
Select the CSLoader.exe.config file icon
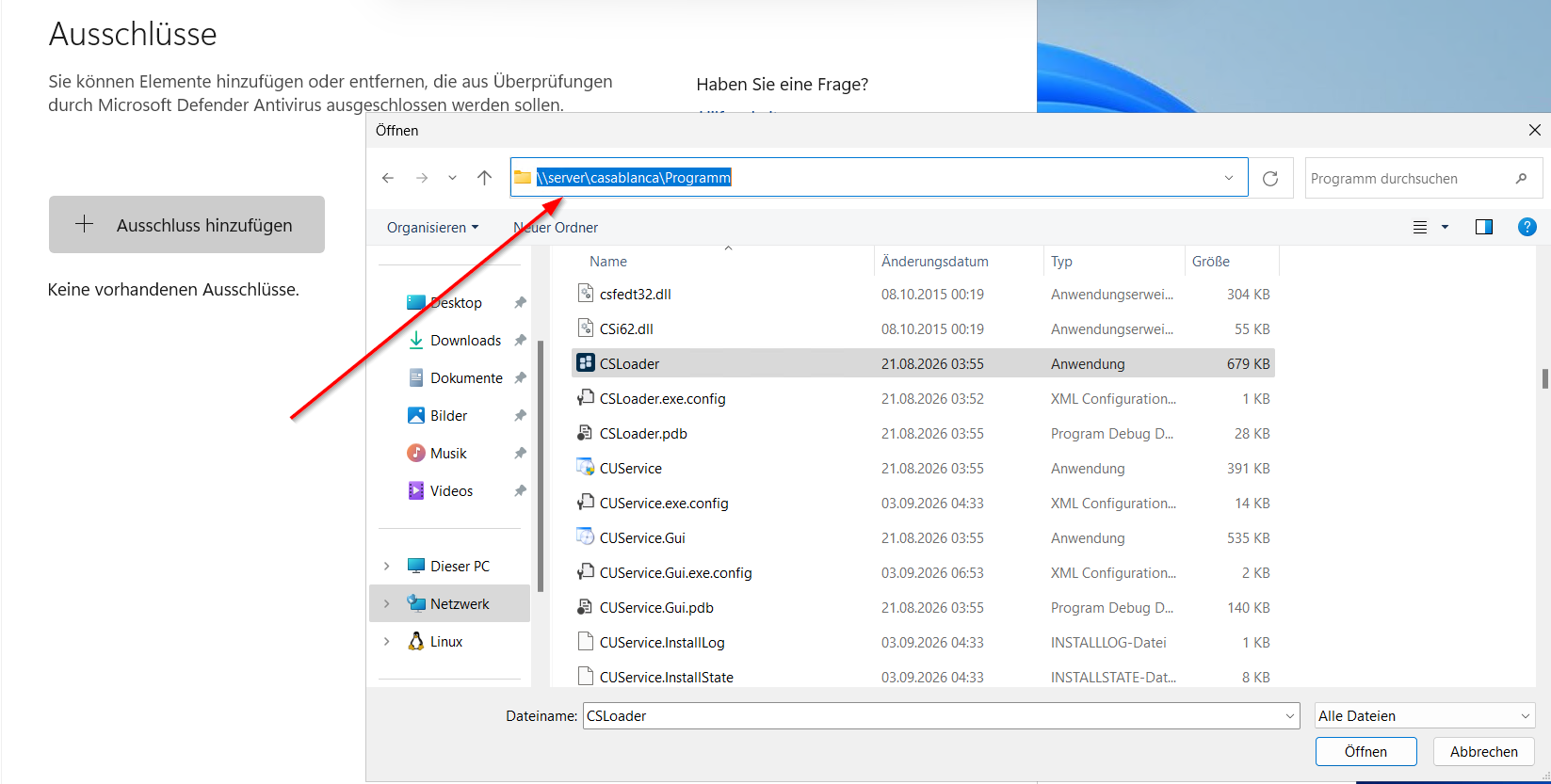click(585, 398)
